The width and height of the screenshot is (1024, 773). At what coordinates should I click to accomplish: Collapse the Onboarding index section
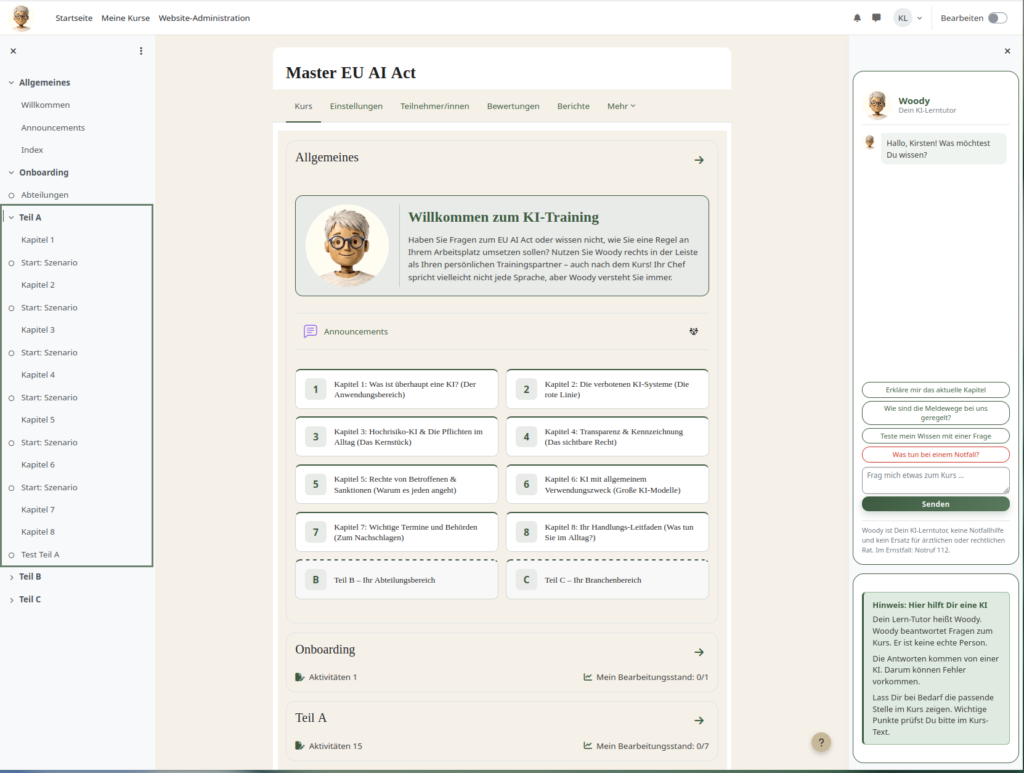click(11, 172)
